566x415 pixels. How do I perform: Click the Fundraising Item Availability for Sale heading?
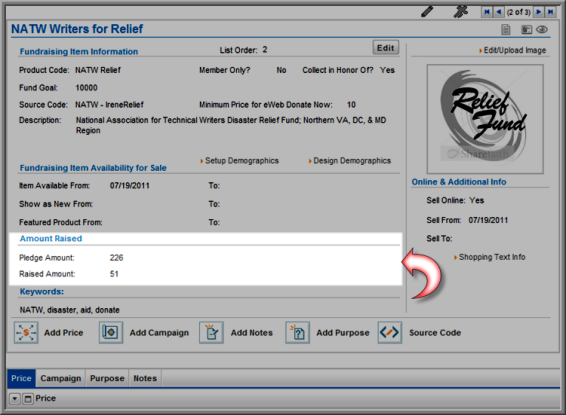click(93, 168)
